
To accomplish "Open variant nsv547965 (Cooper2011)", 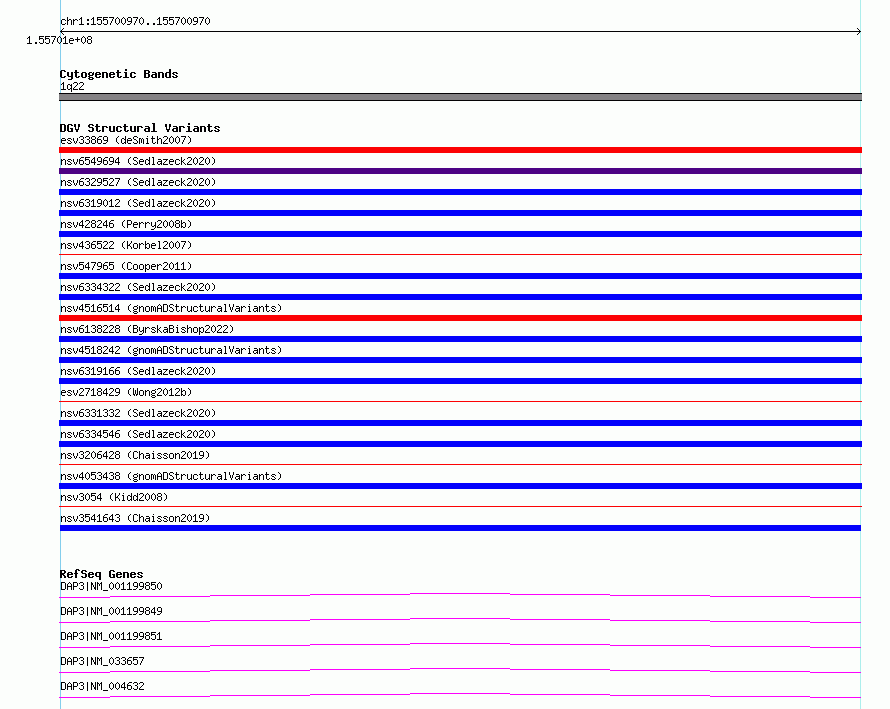I will coord(126,266).
